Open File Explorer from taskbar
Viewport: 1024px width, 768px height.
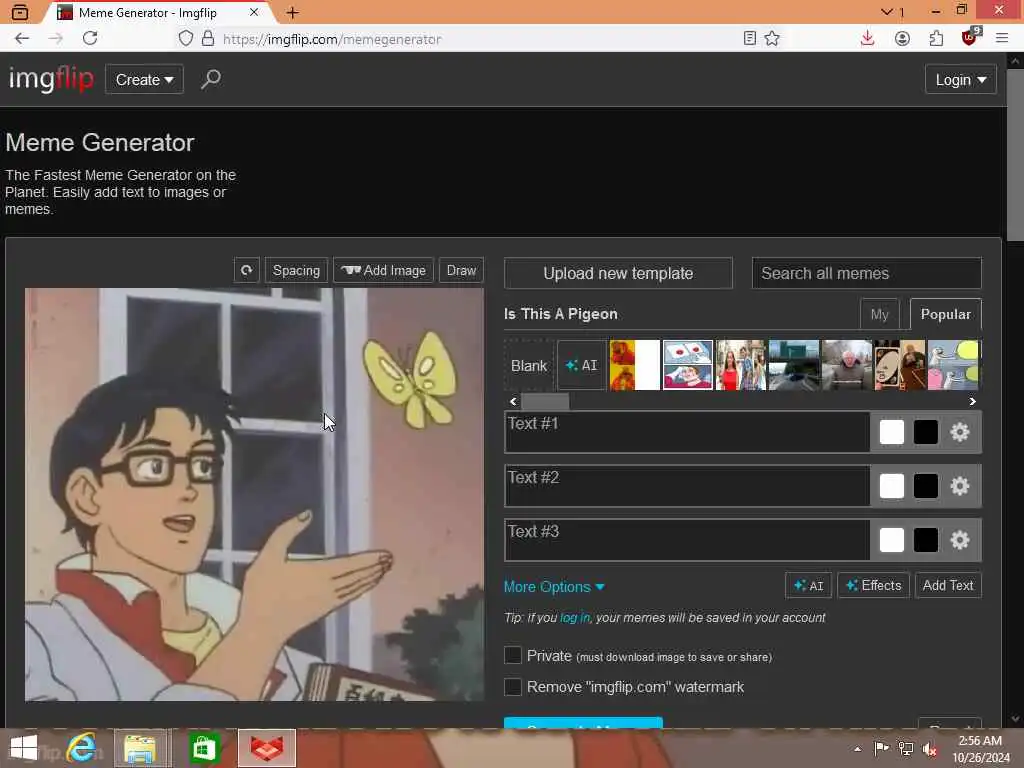[140, 748]
